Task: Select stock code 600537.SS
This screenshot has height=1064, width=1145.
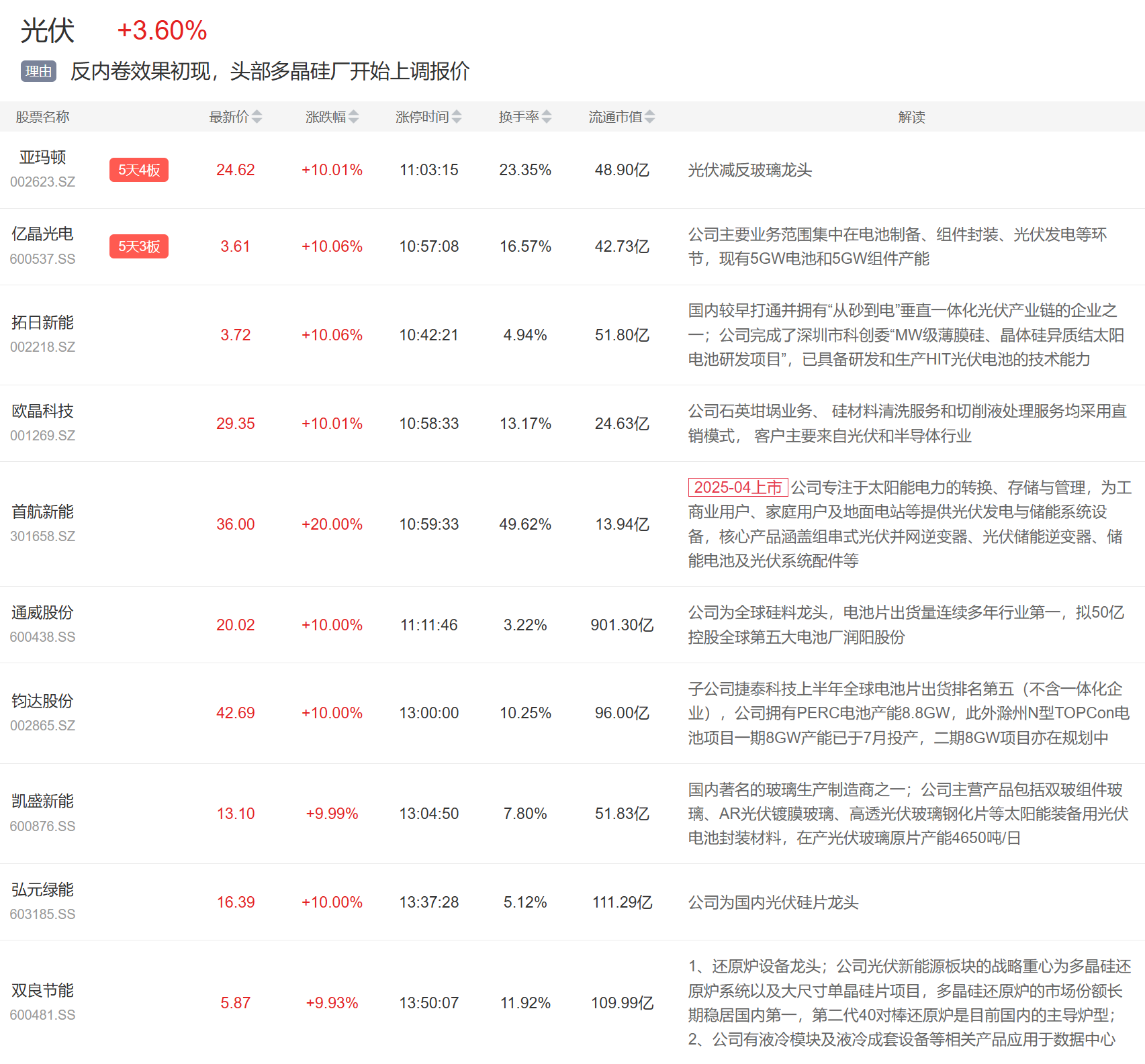Action: point(42,259)
